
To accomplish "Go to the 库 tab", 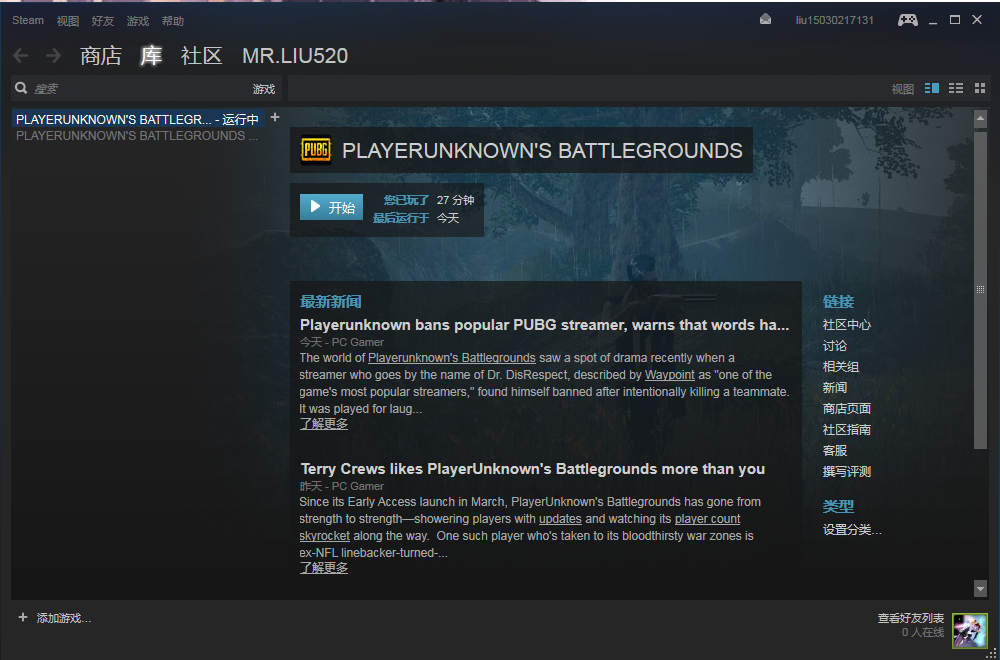I will [x=151, y=56].
